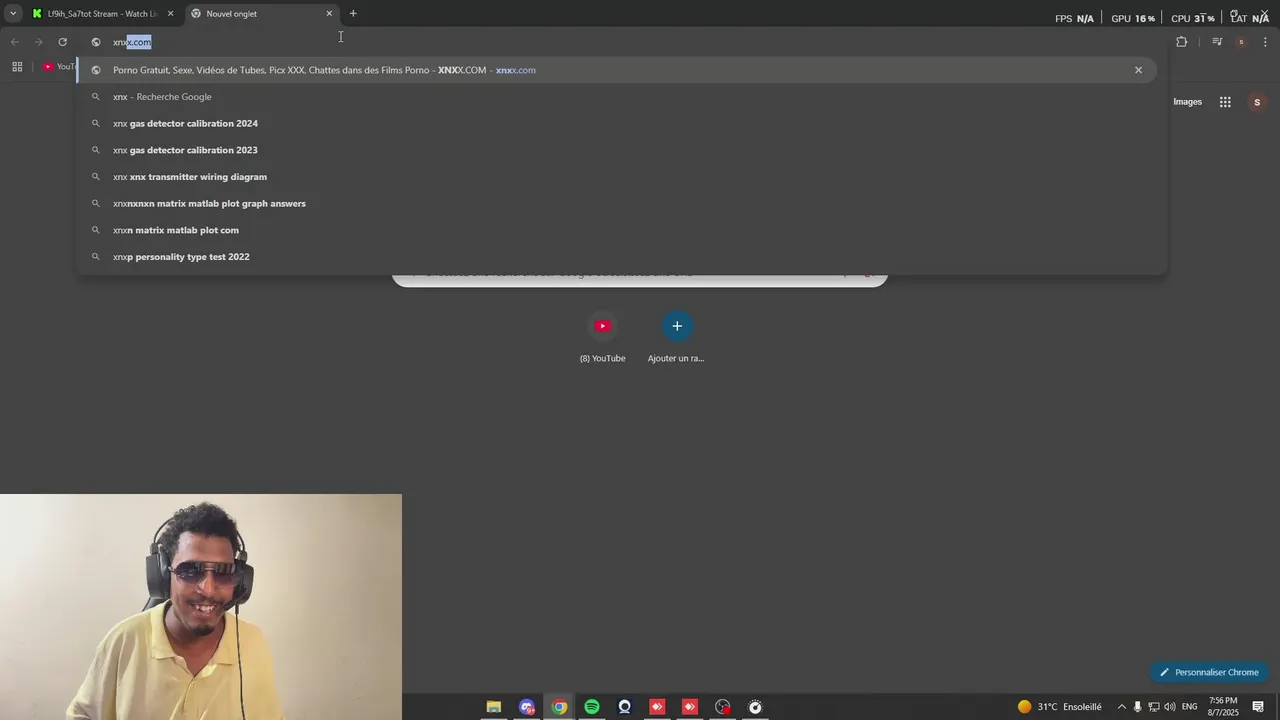Click inside the address bar text
This screenshot has height=720, width=1280.
point(132,42)
